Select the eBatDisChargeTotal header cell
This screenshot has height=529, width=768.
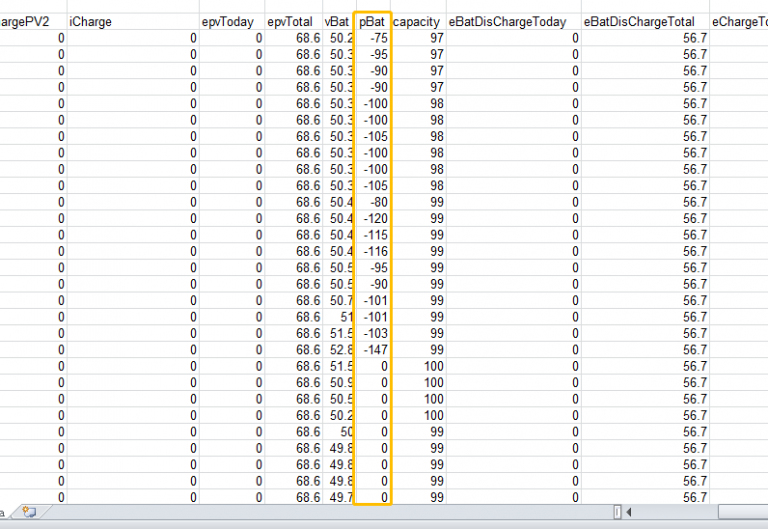pyautogui.click(x=645, y=22)
